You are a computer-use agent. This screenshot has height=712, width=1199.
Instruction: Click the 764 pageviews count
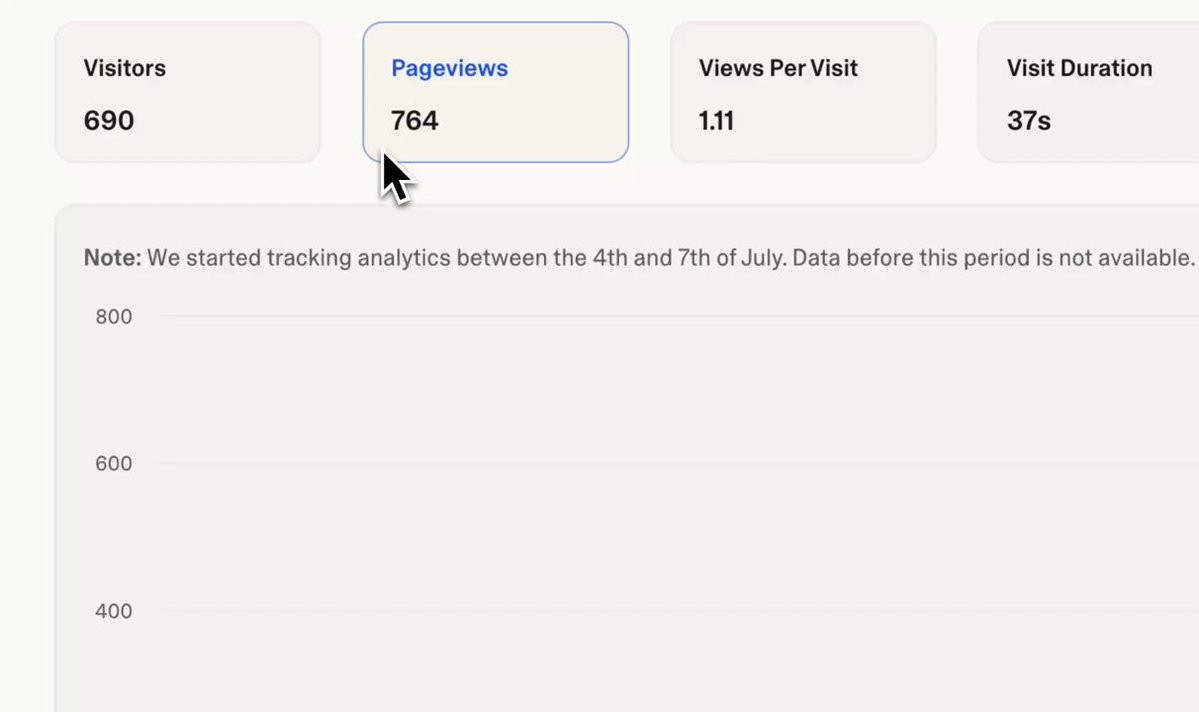pyautogui.click(x=414, y=121)
